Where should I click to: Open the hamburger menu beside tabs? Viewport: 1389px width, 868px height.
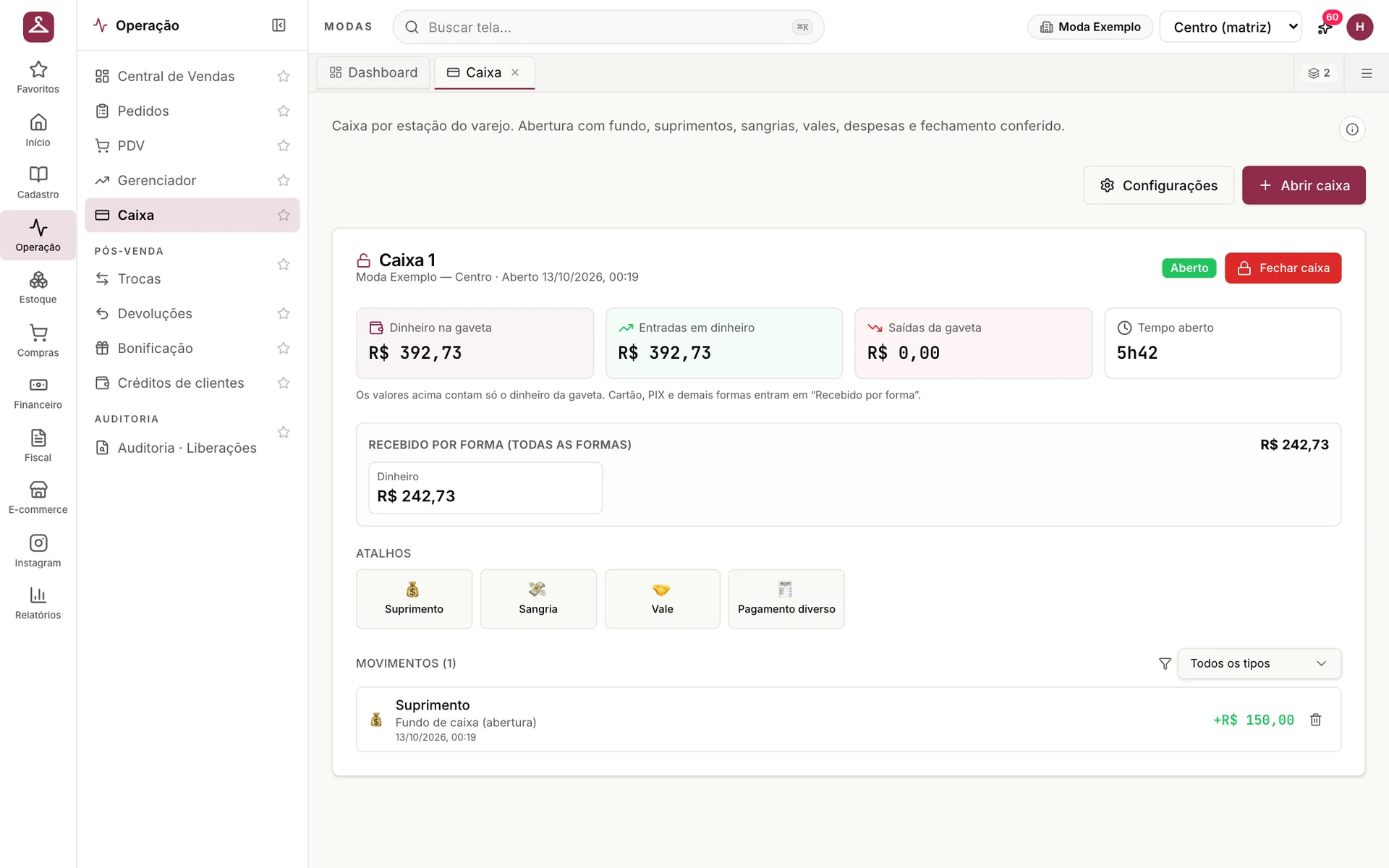(x=1367, y=73)
